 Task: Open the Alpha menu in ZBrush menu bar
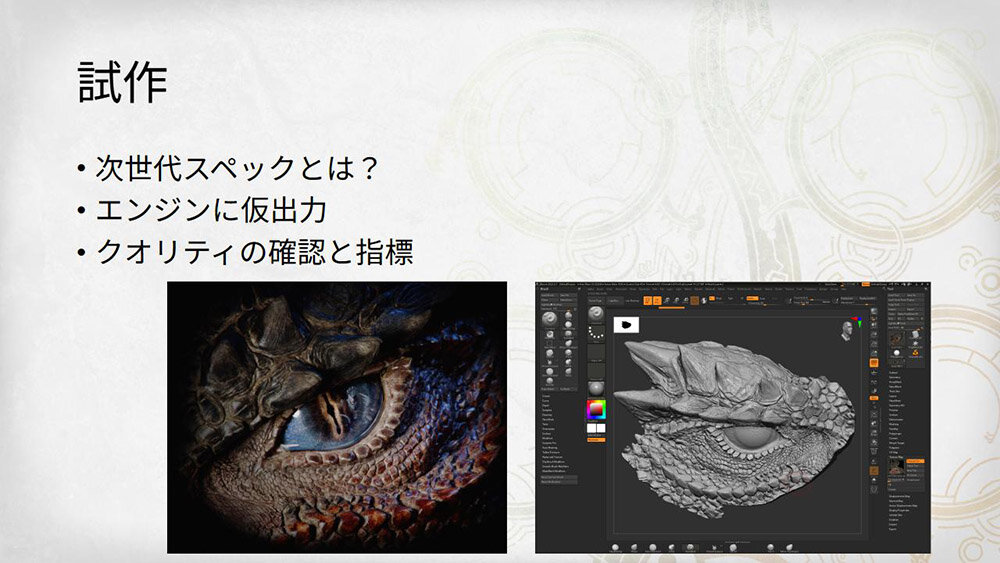(591, 289)
